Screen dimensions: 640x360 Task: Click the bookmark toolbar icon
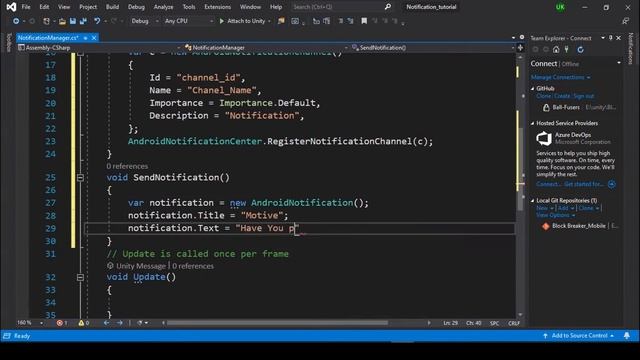[x=364, y=21]
